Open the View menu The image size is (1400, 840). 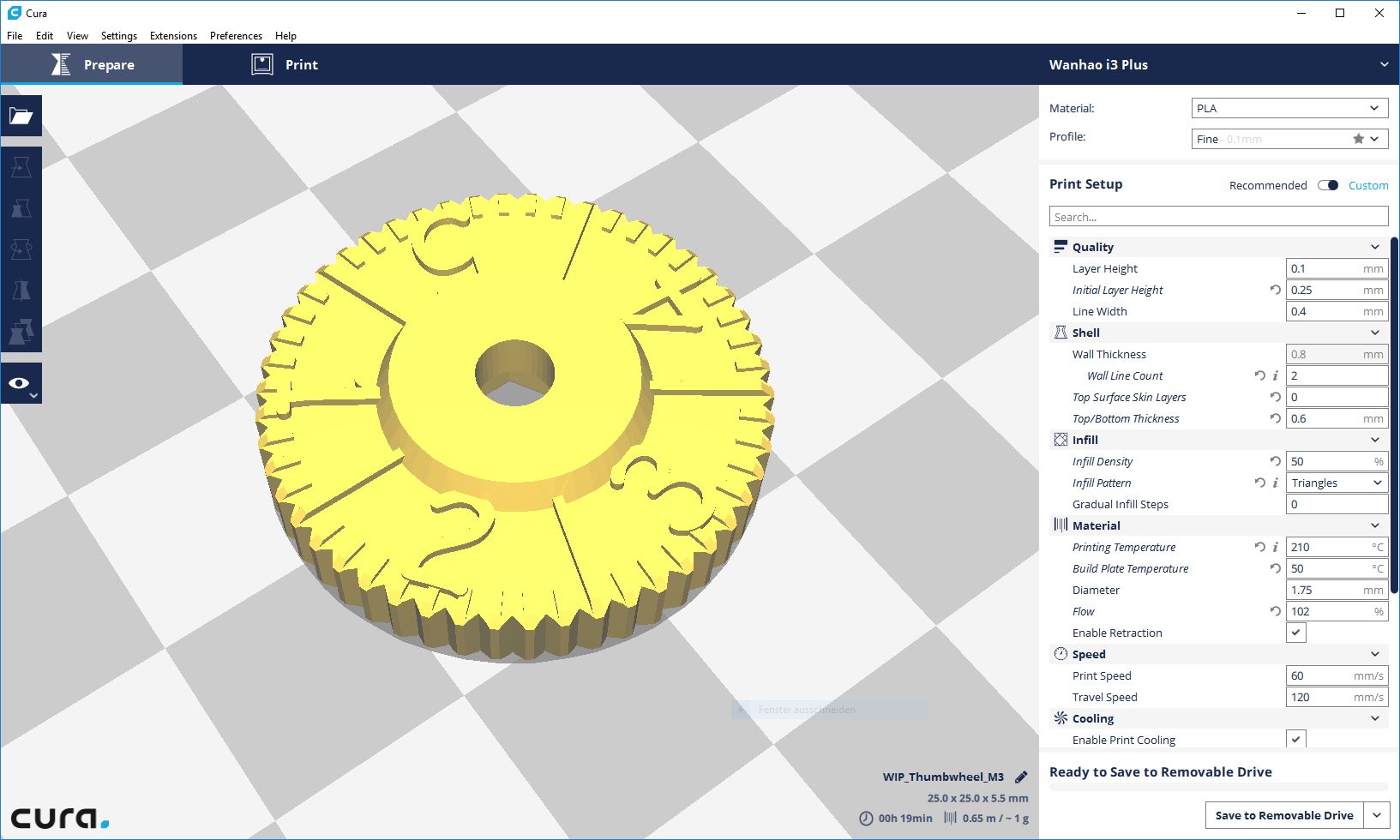click(77, 36)
